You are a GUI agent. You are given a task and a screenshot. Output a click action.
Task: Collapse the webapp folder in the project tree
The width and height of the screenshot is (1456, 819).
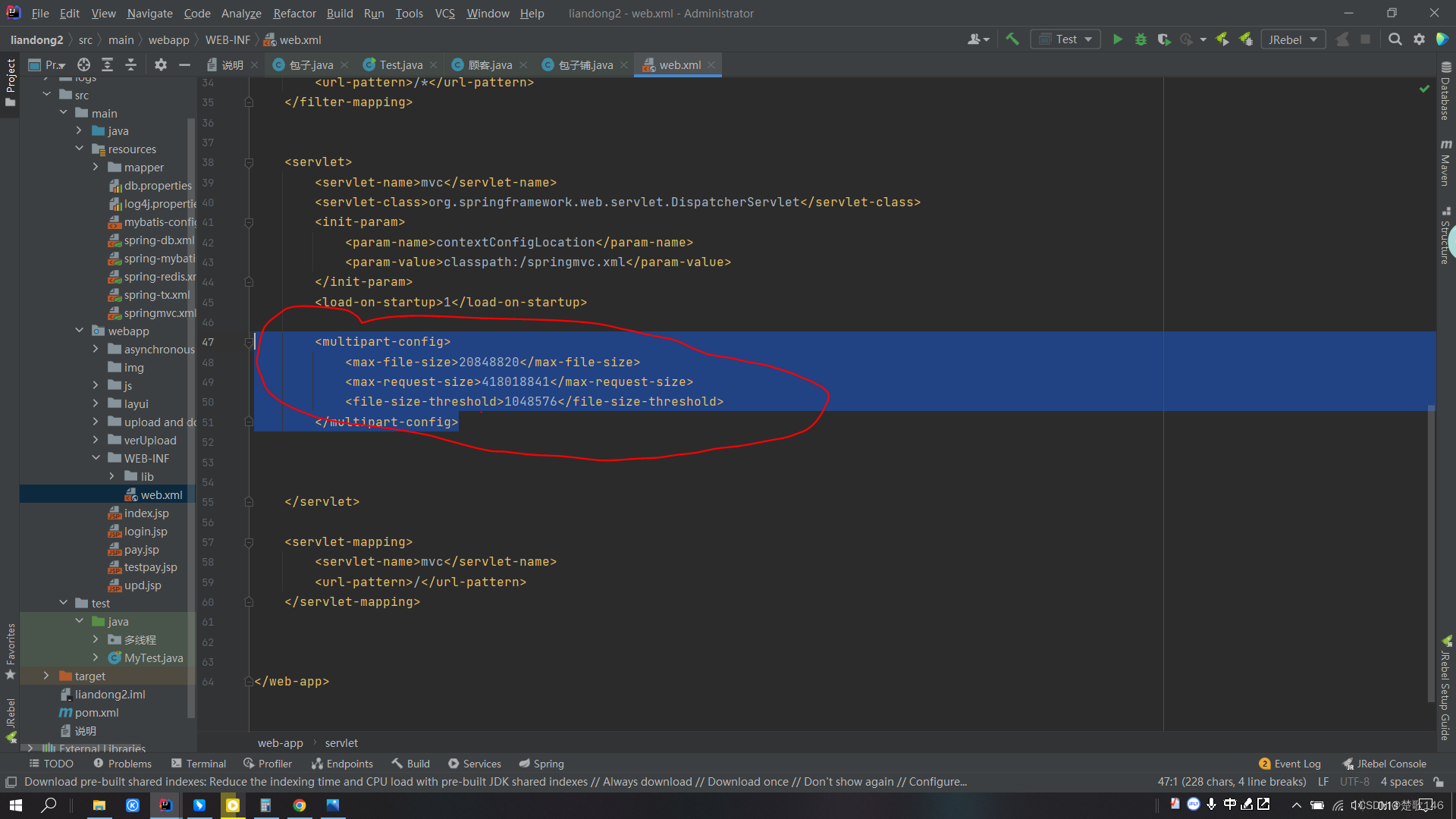(80, 330)
